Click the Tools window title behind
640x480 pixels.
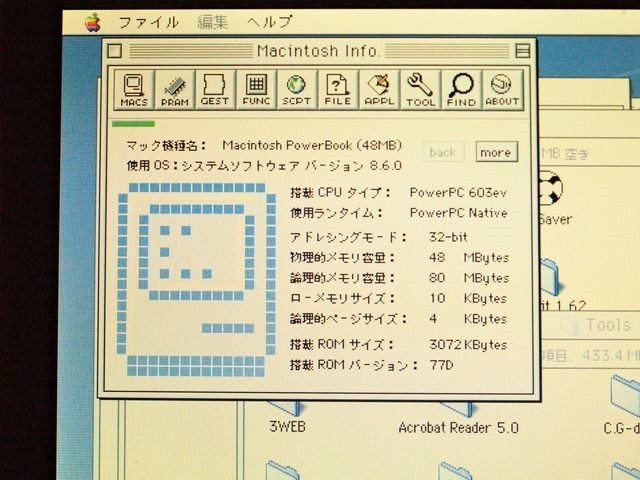(x=608, y=325)
